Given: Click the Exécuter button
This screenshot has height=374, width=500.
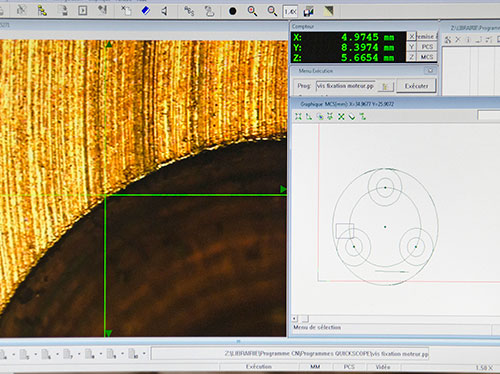Looking at the screenshot, I should pyautogui.click(x=416, y=86).
